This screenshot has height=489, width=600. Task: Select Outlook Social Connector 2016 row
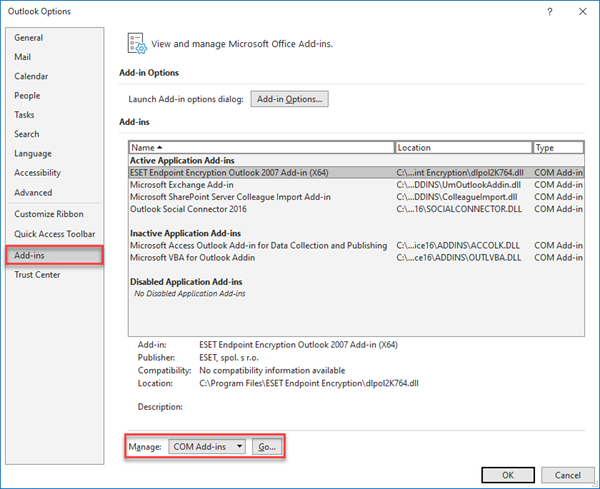[x=356, y=209]
